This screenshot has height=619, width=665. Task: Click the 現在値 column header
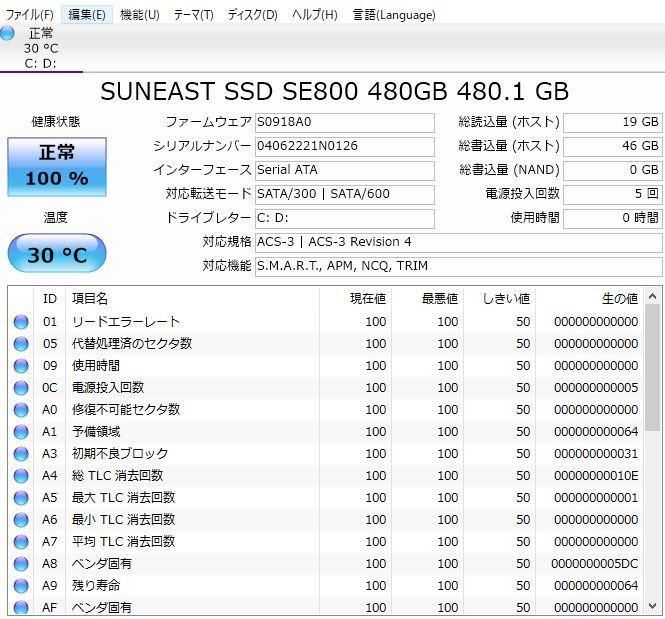355,298
